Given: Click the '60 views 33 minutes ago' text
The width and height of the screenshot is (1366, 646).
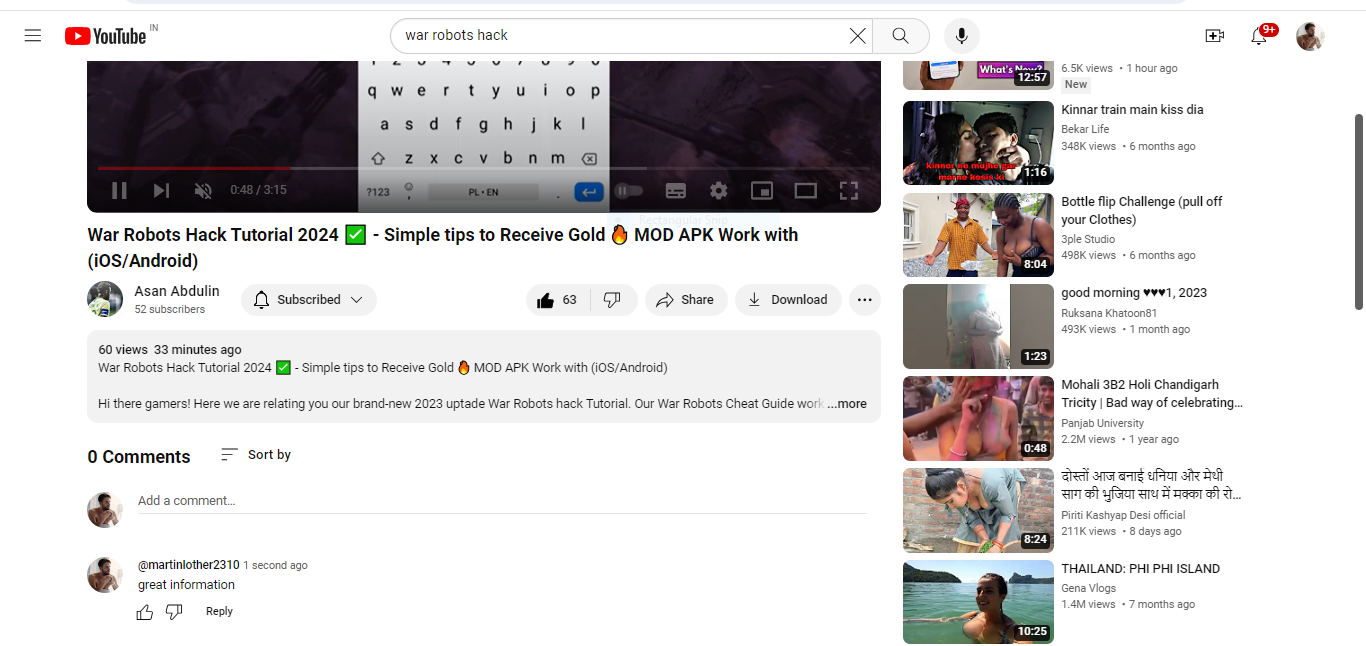Looking at the screenshot, I should (x=170, y=350).
